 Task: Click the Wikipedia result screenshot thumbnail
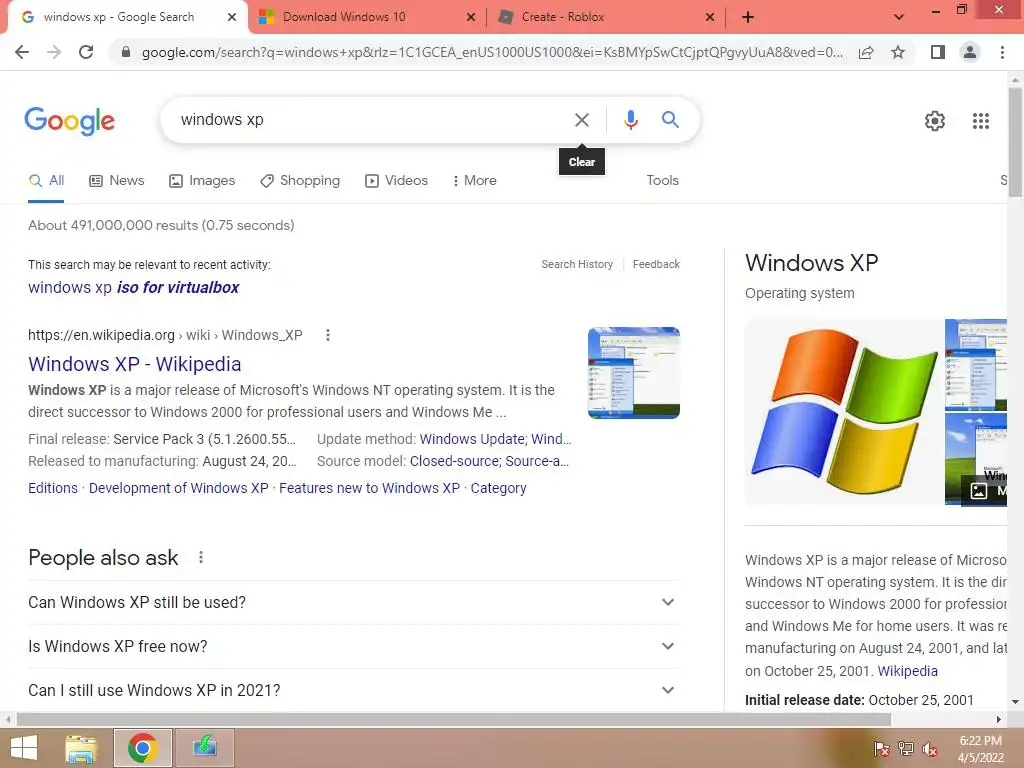tap(633, 373)
